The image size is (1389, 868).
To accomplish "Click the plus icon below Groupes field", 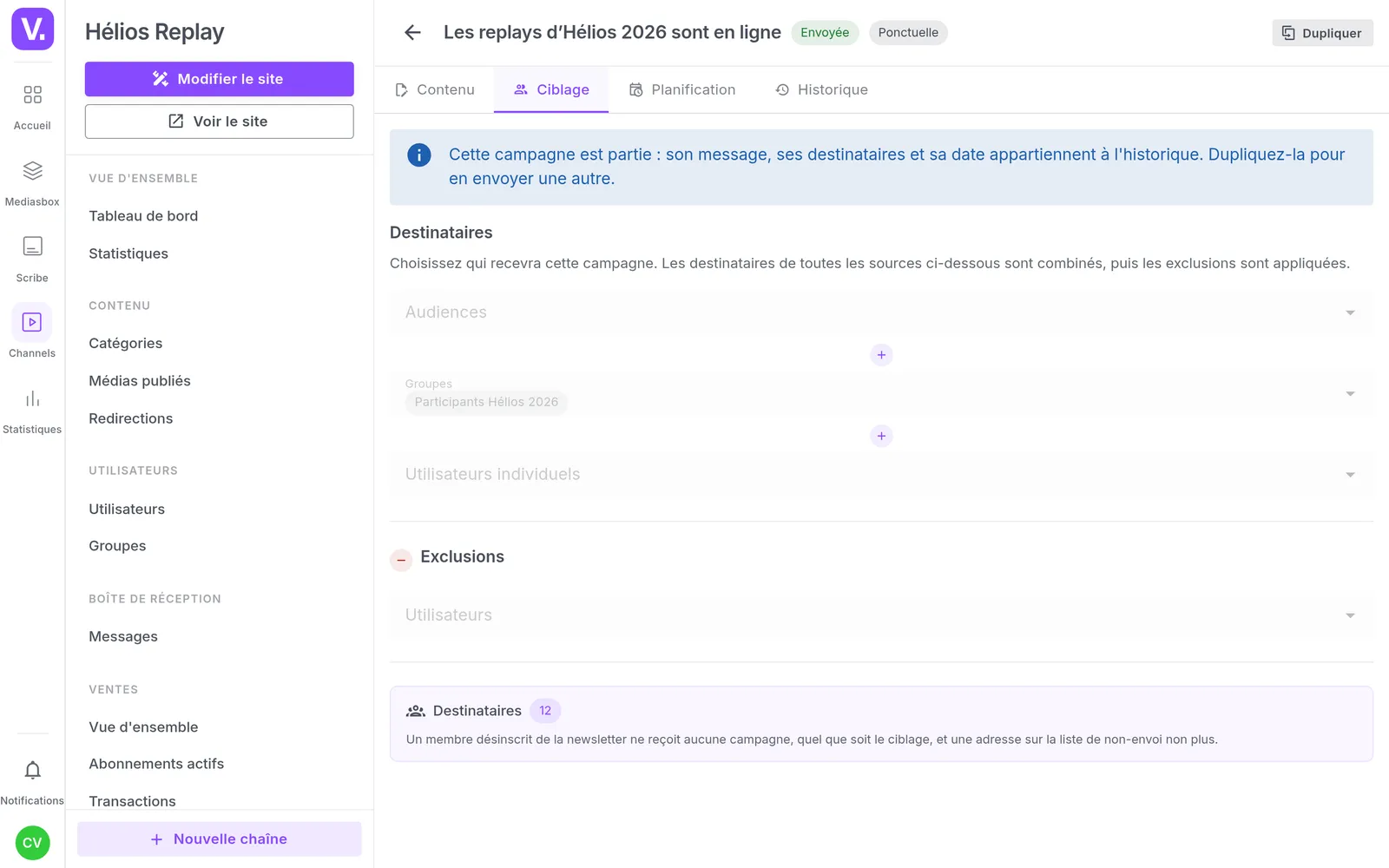I will tap(881, 436).
